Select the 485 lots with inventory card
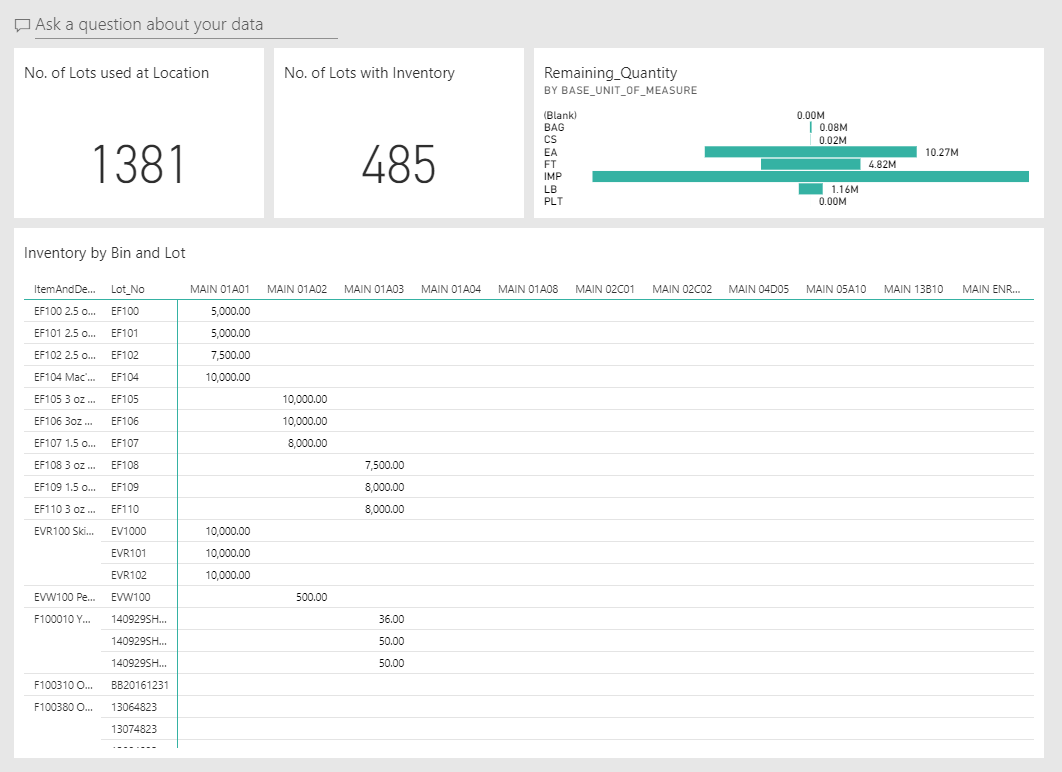 (x=398, y=164)
